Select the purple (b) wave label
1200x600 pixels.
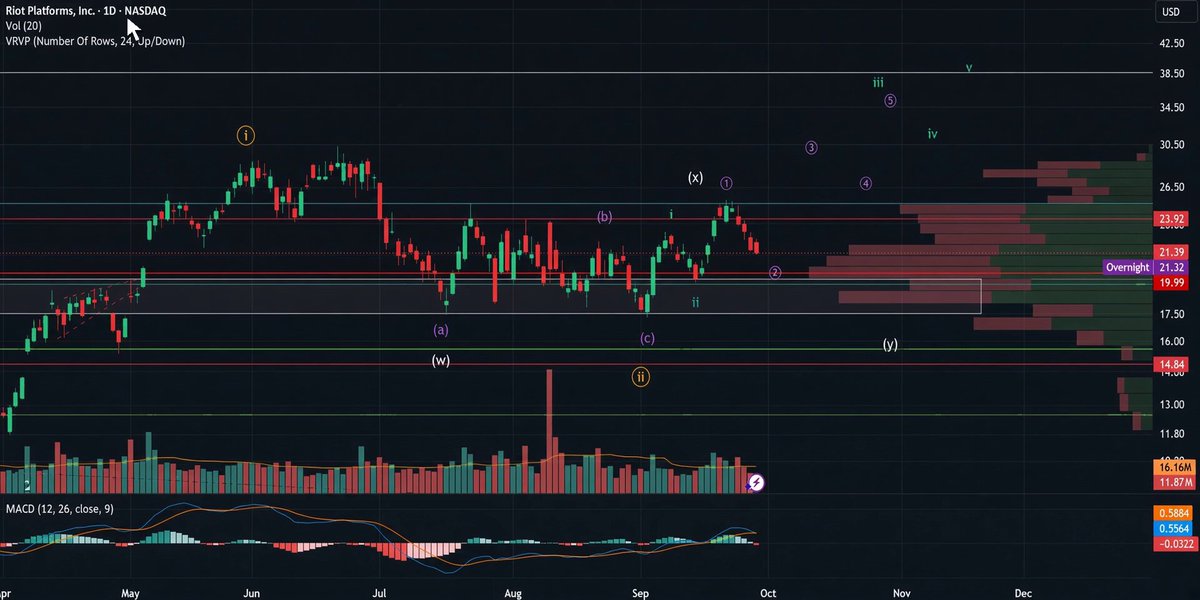pyautogui.click(x=605, y=216)
